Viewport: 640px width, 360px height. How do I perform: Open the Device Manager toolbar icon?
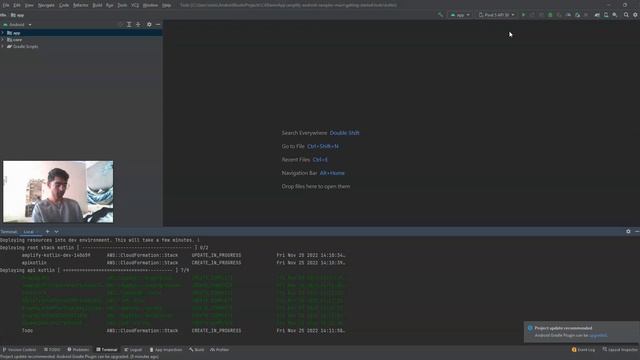[x=606, y=15]
